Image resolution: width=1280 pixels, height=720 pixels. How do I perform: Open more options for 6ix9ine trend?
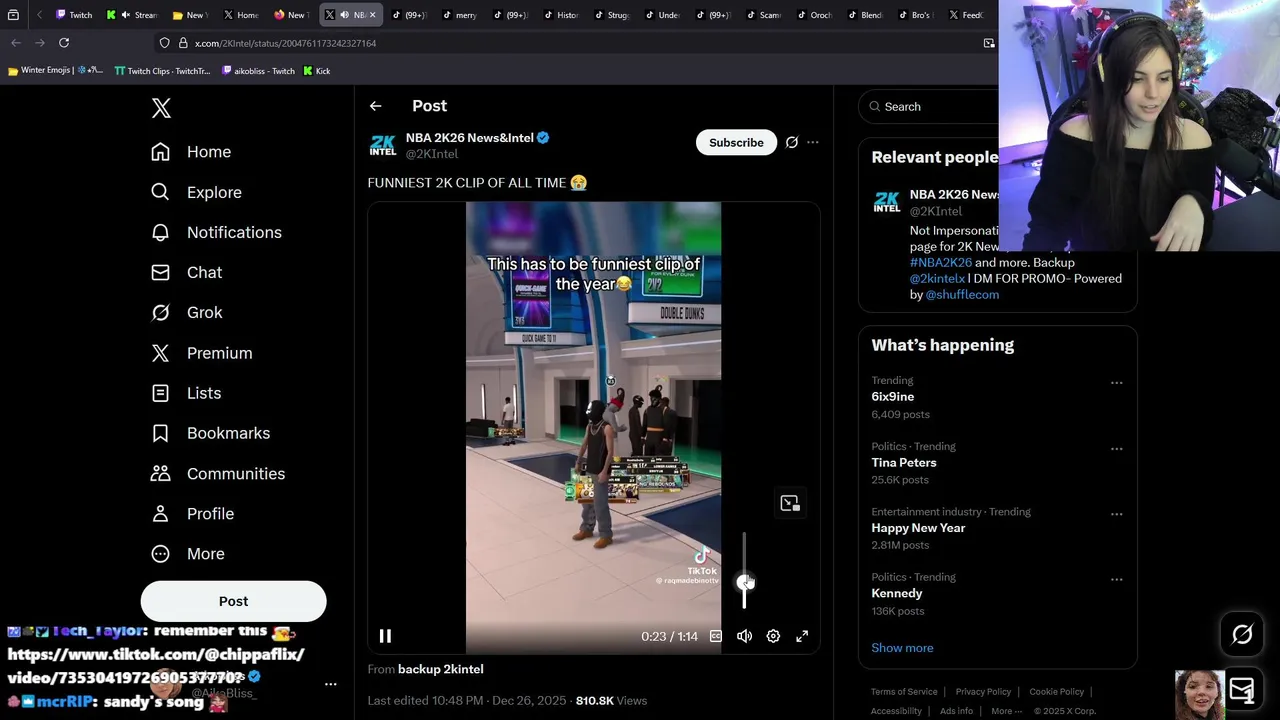point(1116,382)
